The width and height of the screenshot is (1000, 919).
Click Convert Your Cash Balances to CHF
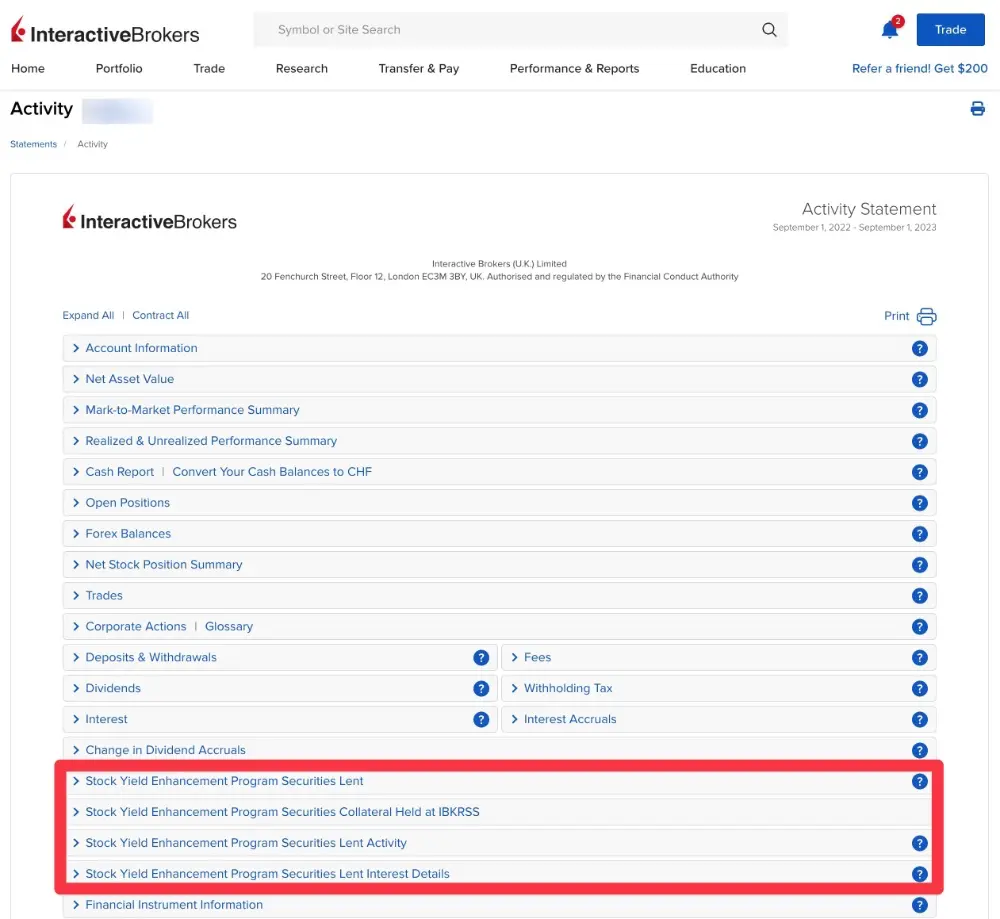pos(272,472)
